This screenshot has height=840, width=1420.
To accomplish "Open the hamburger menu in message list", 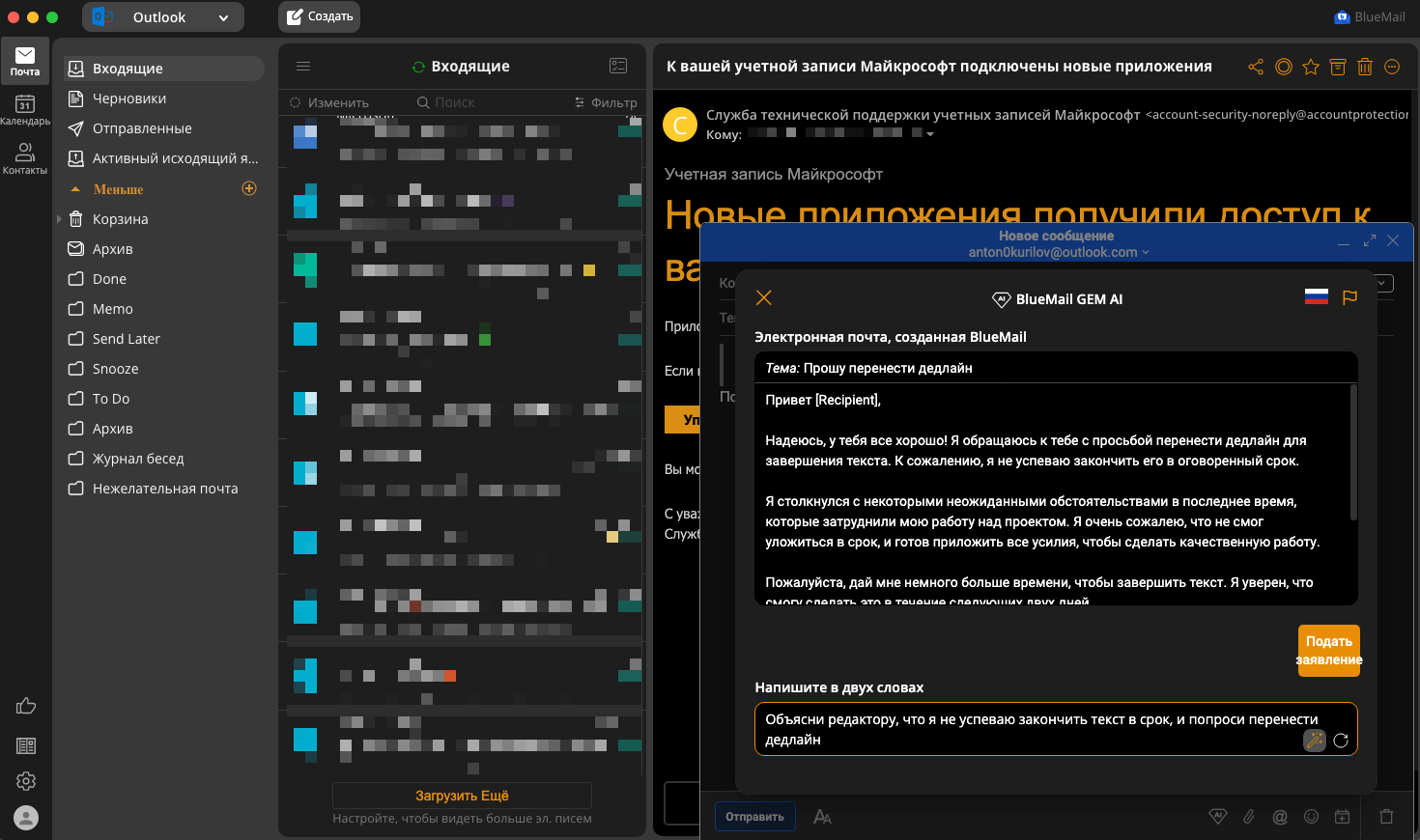I will click(x=303, y=67).
